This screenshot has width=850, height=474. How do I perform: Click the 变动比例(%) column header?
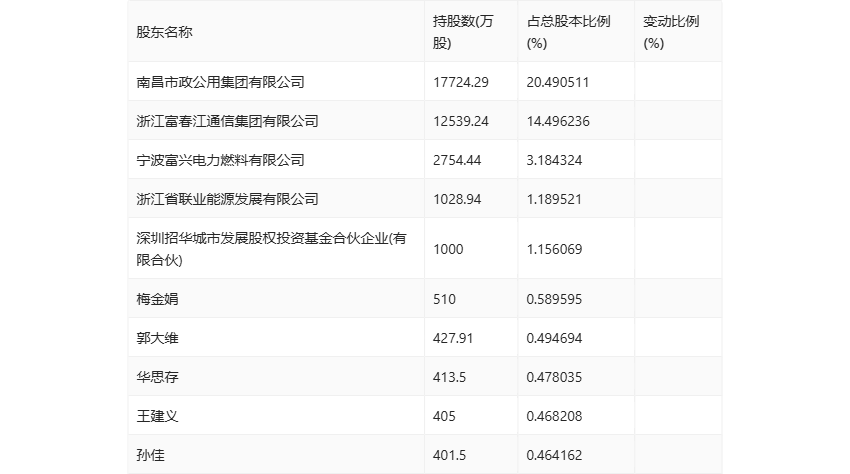[x=671, y=32]
